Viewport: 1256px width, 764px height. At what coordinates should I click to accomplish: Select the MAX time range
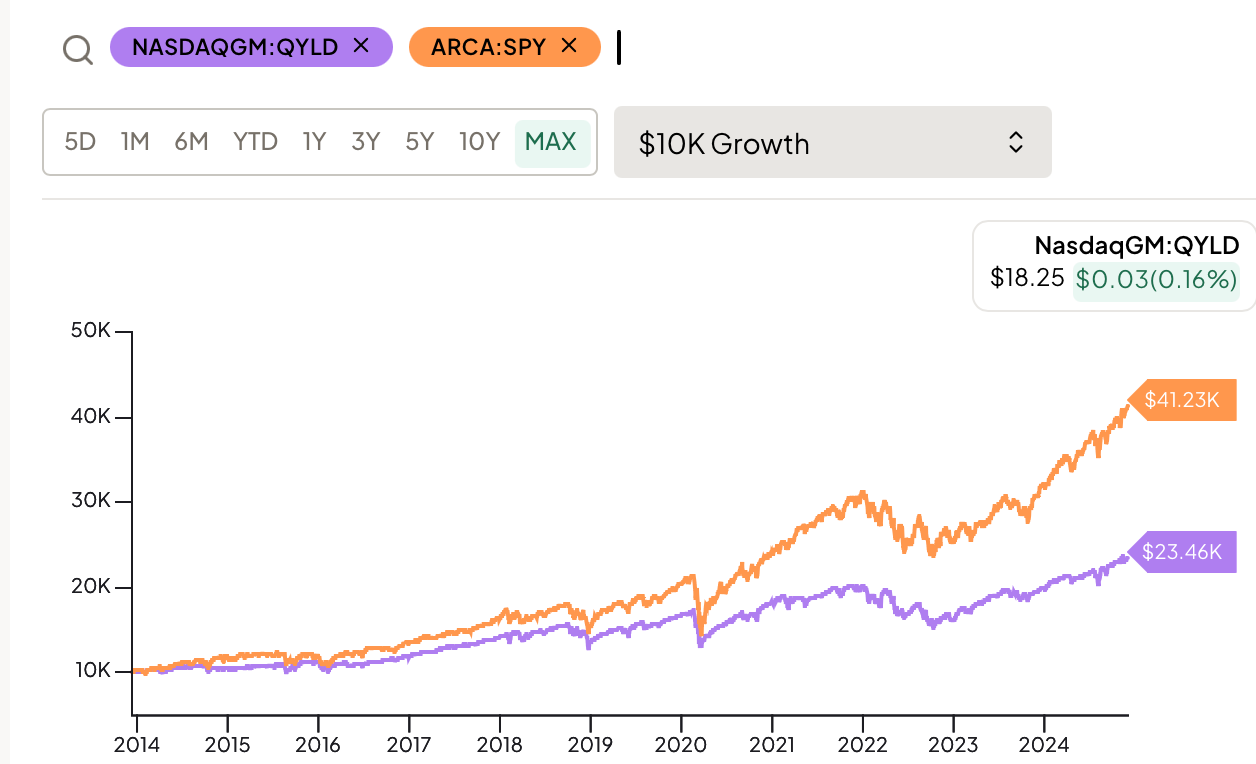coord(551,142)
